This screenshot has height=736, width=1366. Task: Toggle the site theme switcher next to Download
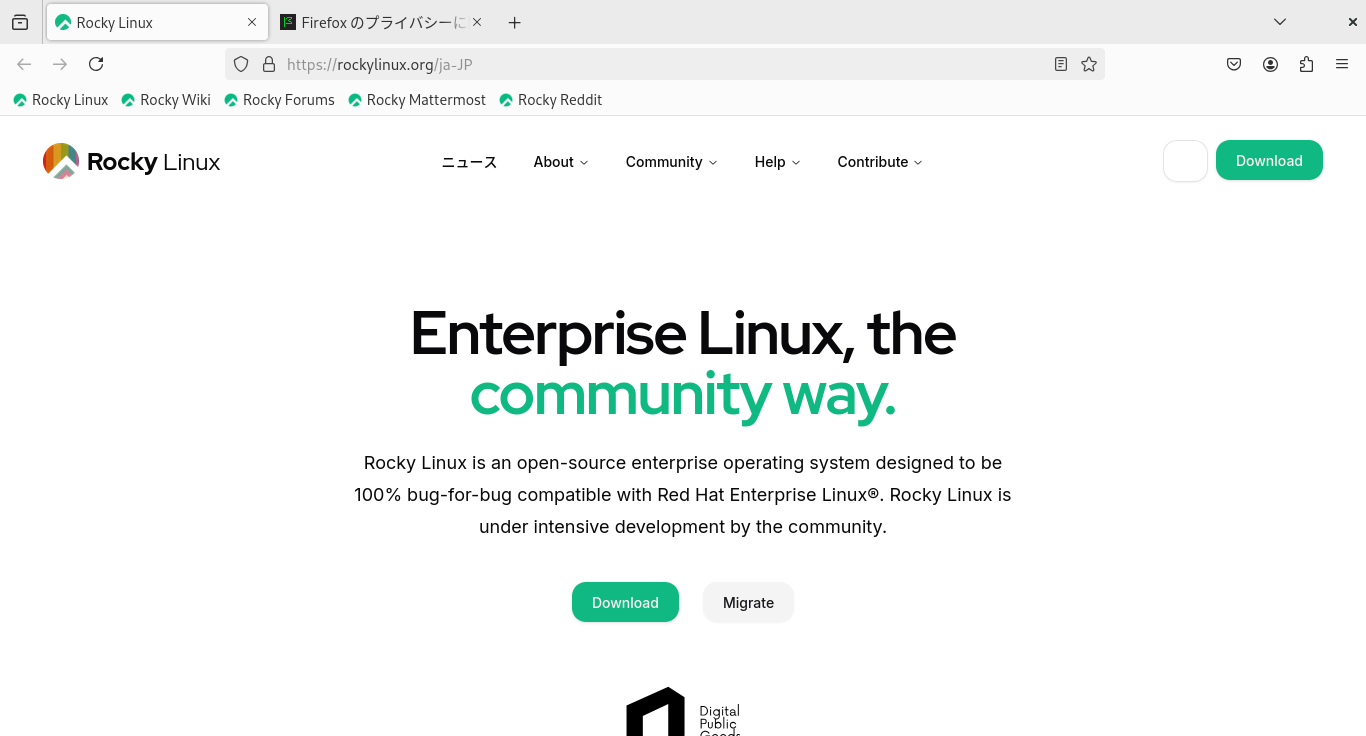pos(1185,160)
